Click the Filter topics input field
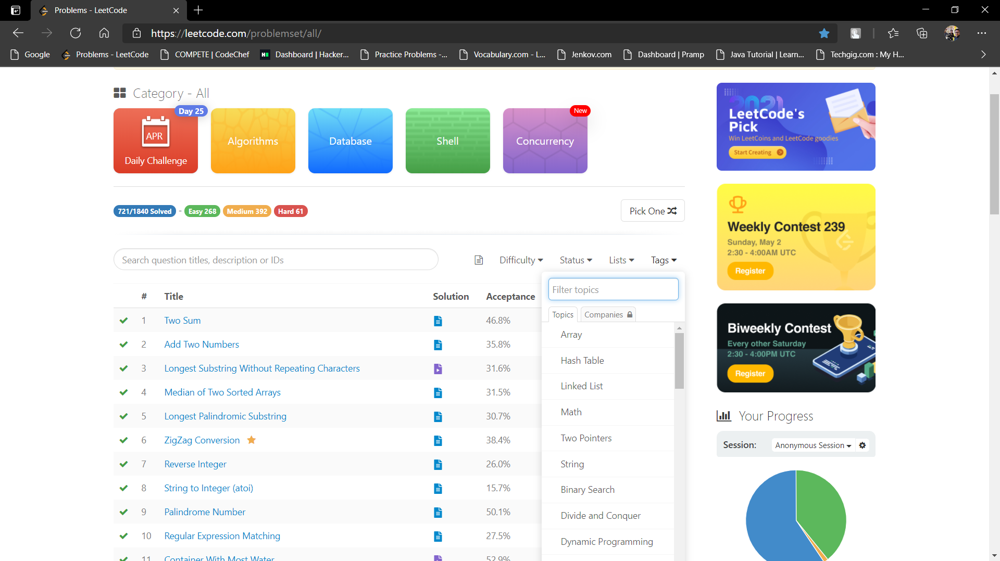 point(613,290)
